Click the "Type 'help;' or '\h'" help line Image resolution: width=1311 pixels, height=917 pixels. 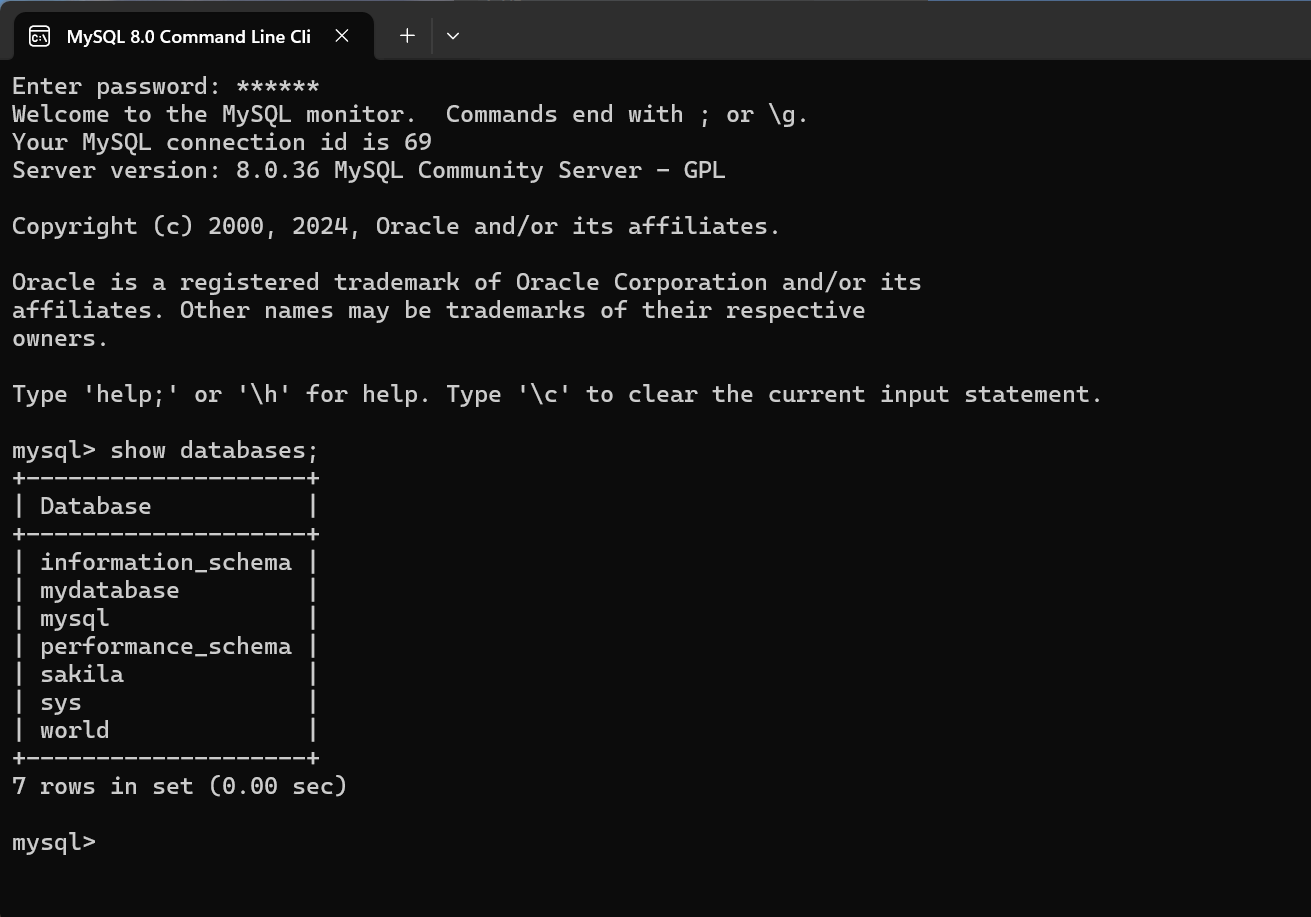[557, 395]
